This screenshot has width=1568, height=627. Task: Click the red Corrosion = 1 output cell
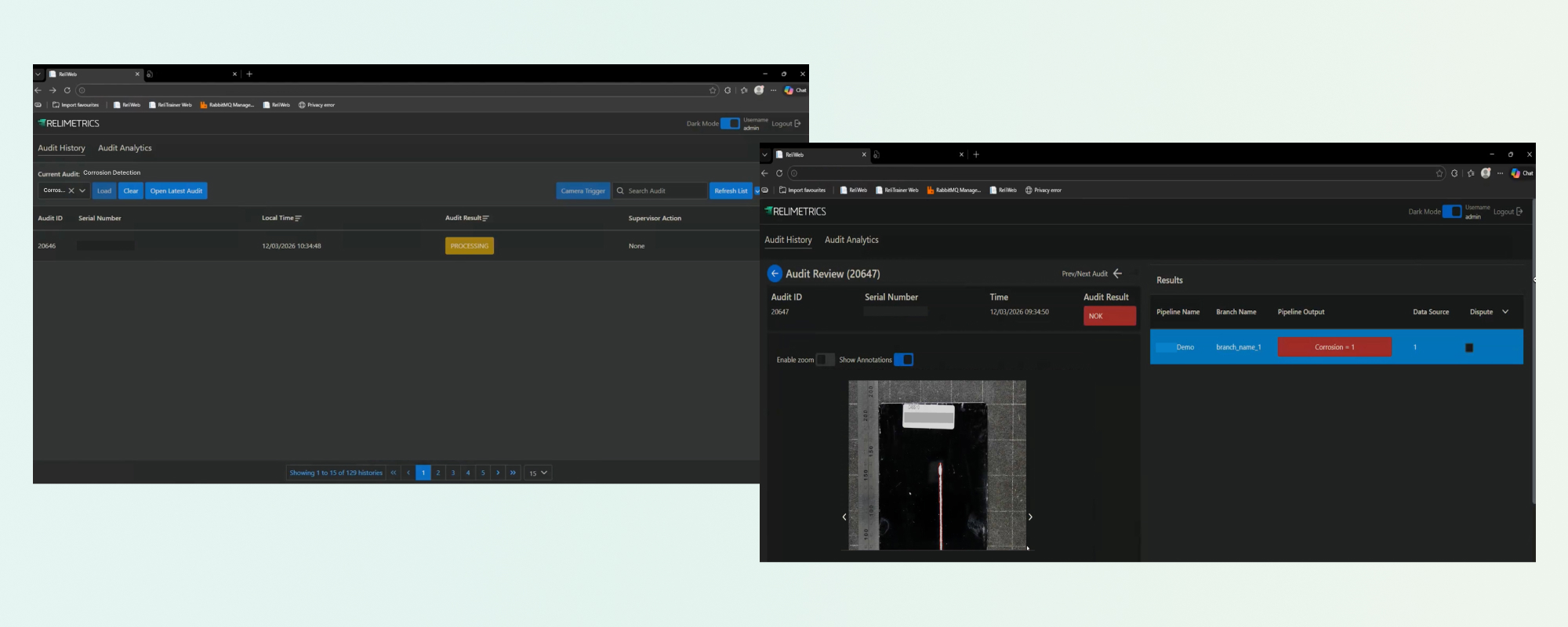[1334, 347]
